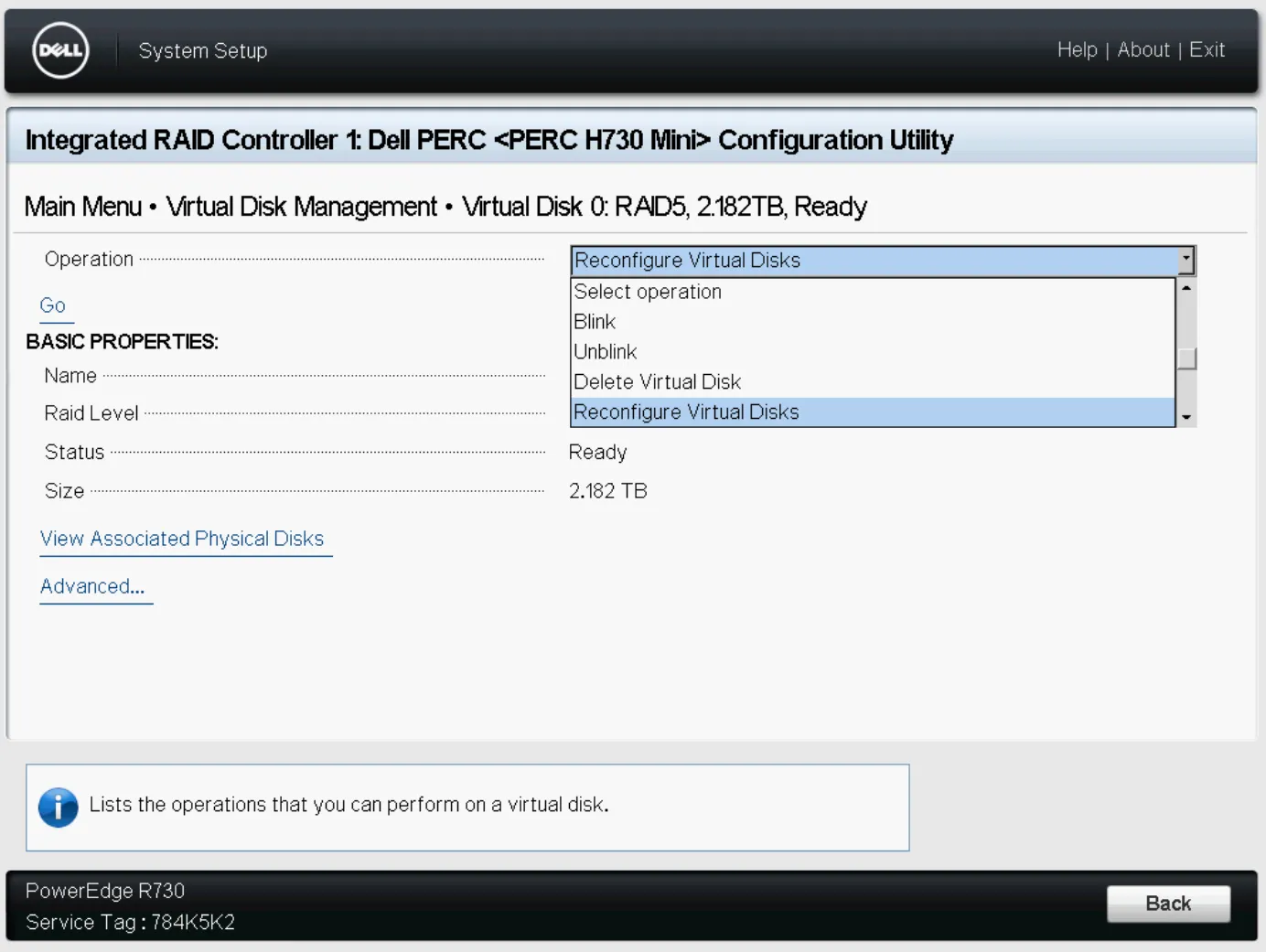Click the Go link
The image size is (1266, 952).
(53, 305)
